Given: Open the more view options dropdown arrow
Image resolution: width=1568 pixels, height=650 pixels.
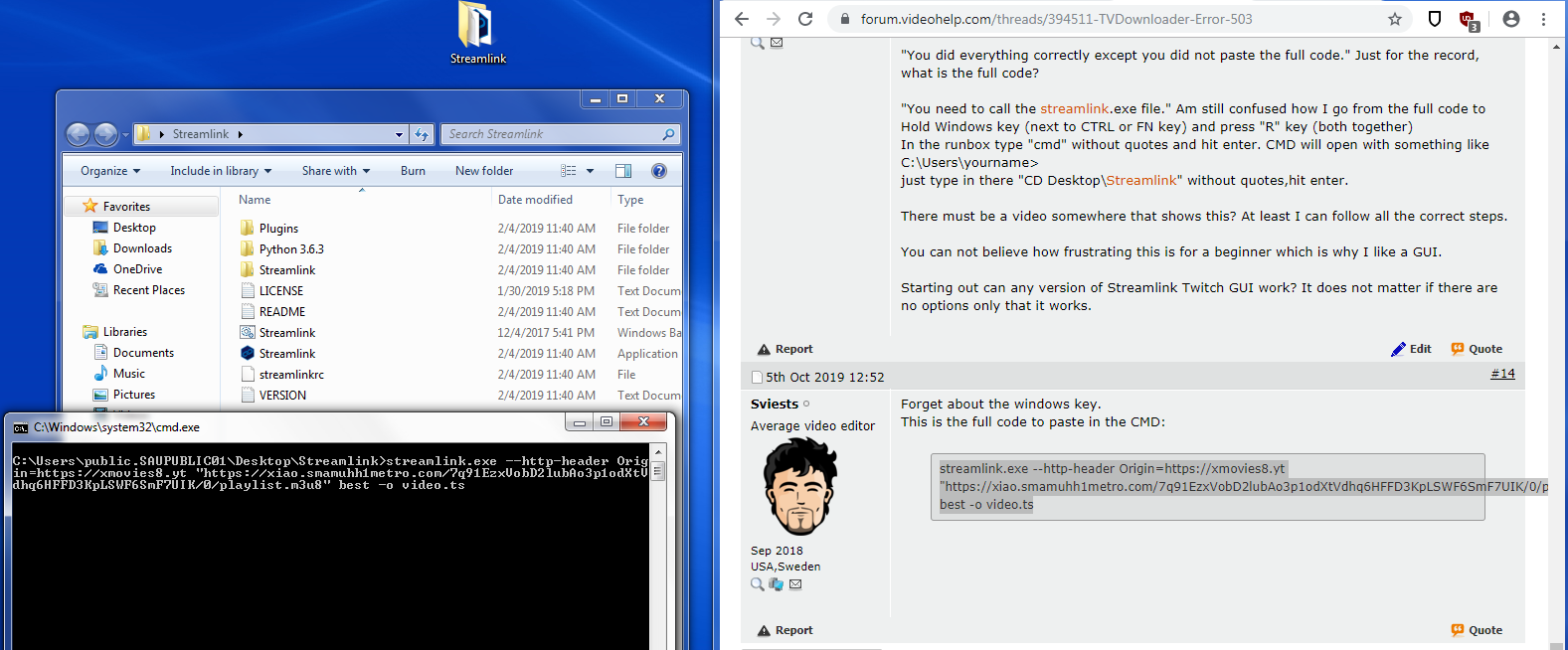Looking at the screenshot, I should coord(590,171).
